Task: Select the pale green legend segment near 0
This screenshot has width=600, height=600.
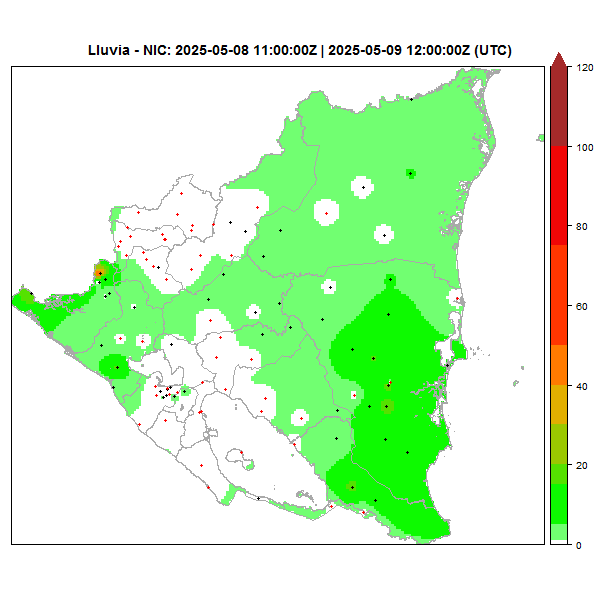Action: pyautogui.click(x=559, y=532)
